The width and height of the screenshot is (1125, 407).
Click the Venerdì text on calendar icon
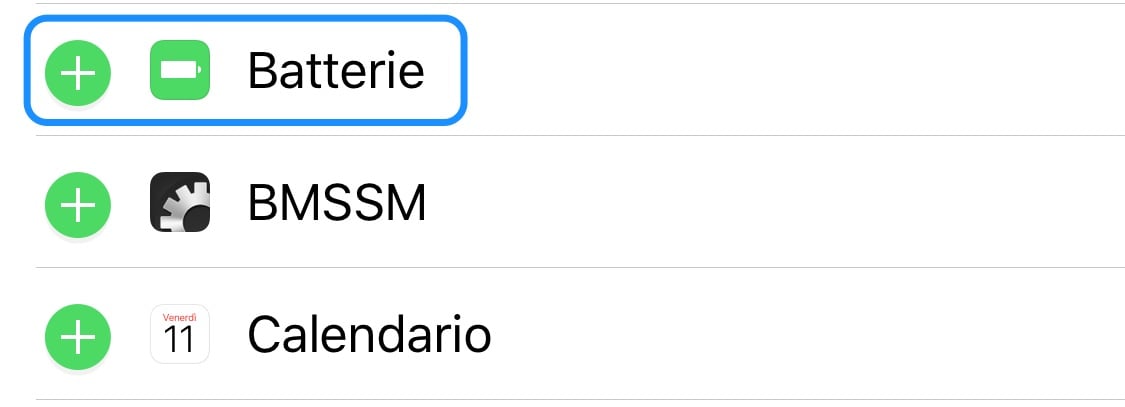pyautogui.click(x=179, y=317)
